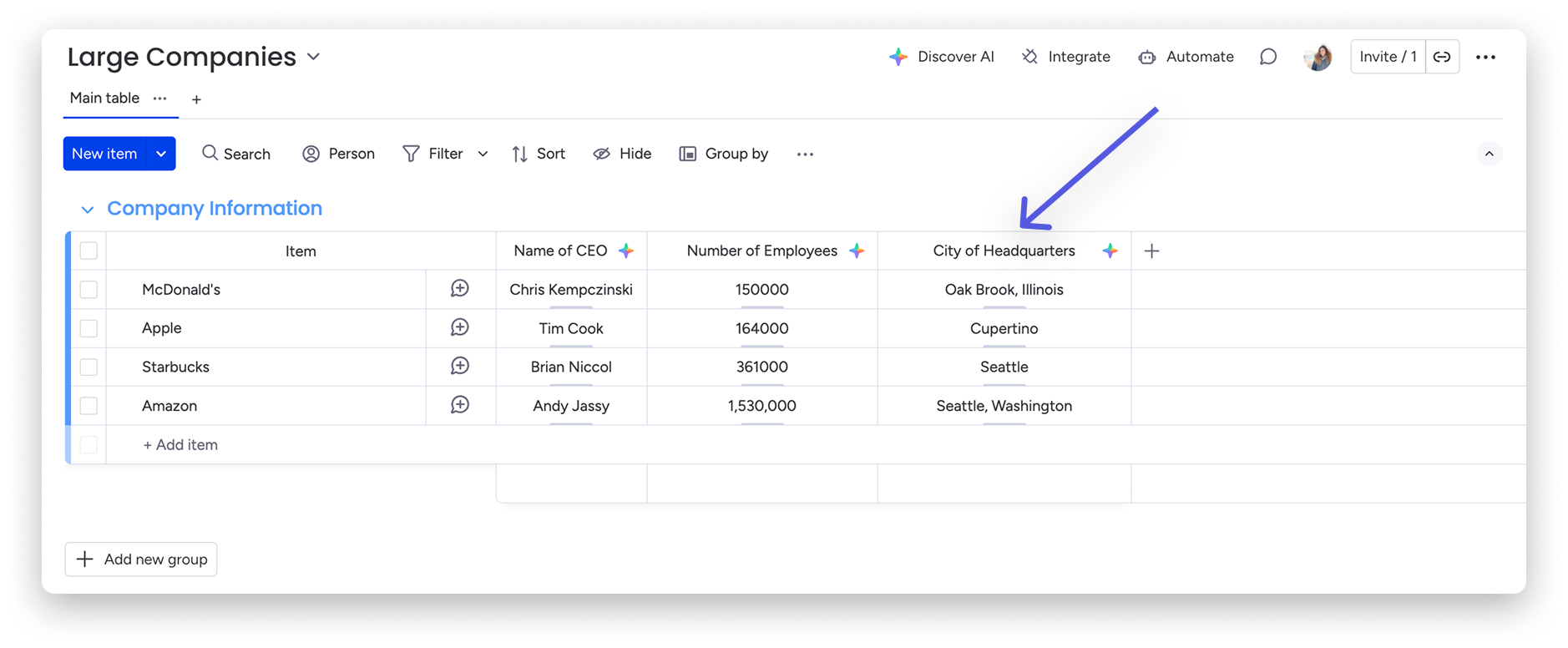Click the Discover AI sparkle icon
The image size is (1568, 648).
898,57
